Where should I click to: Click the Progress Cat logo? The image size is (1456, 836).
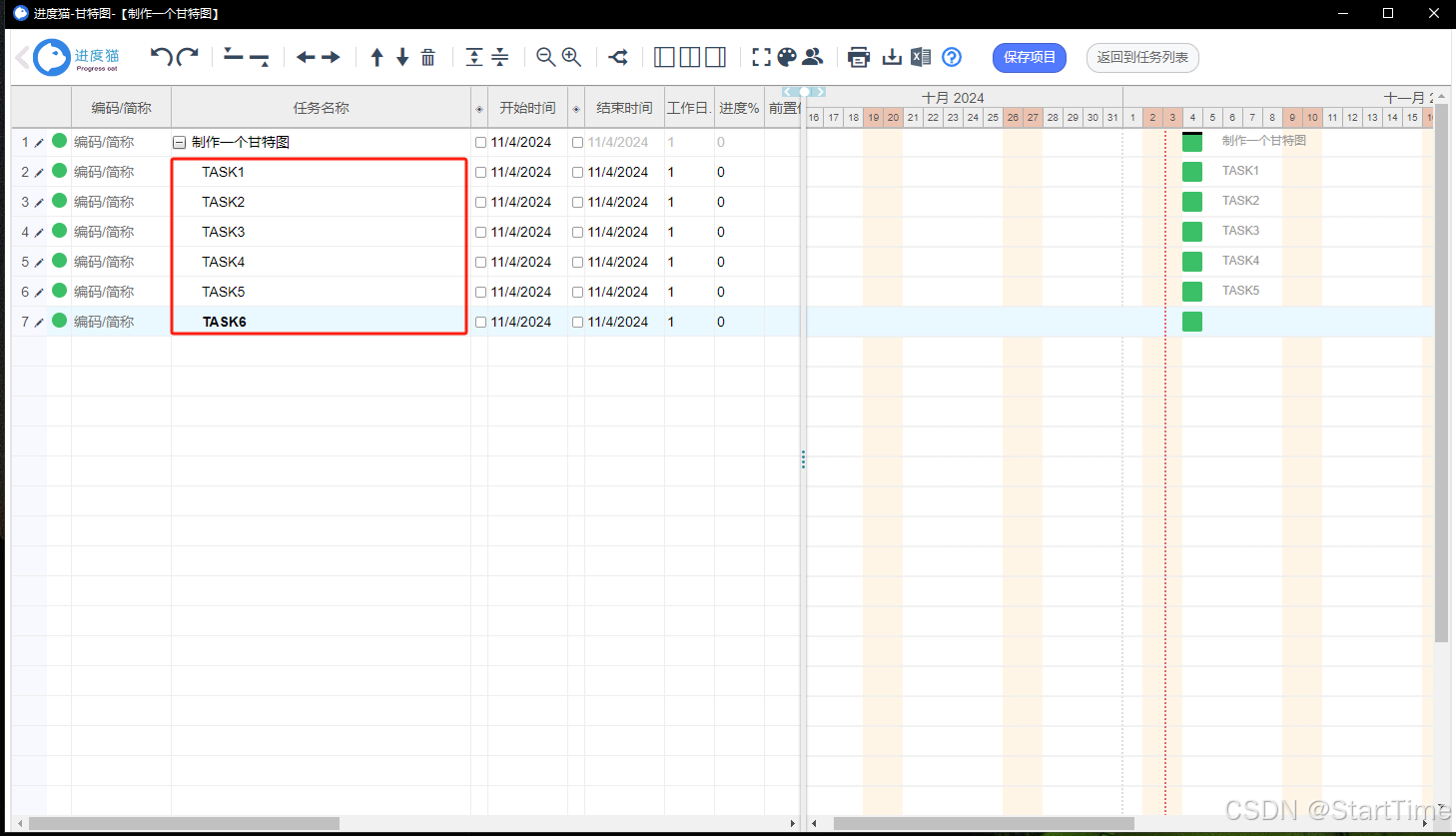(x=76, y=57)
